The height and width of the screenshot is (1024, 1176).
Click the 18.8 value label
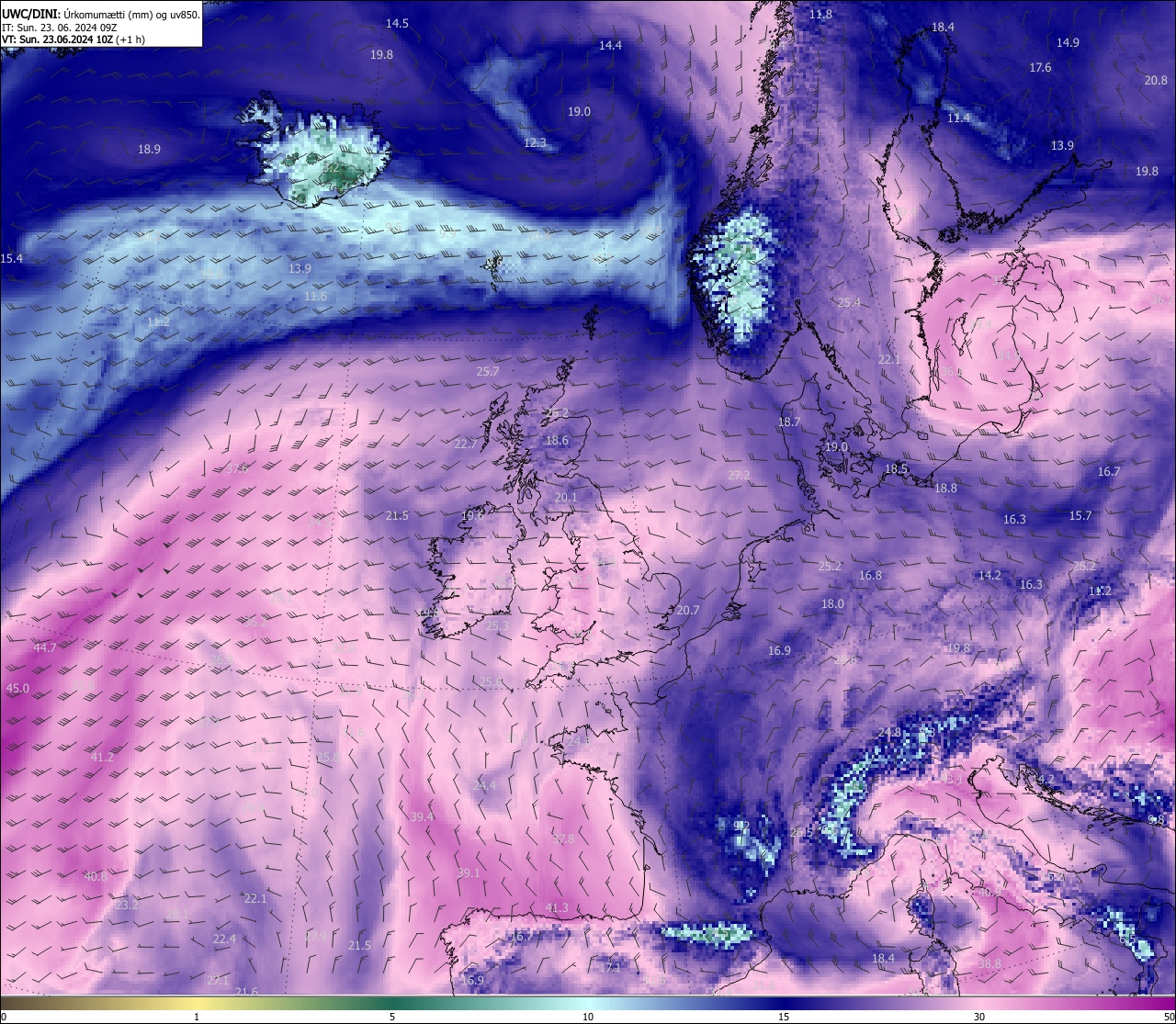[x=945, y=489]
